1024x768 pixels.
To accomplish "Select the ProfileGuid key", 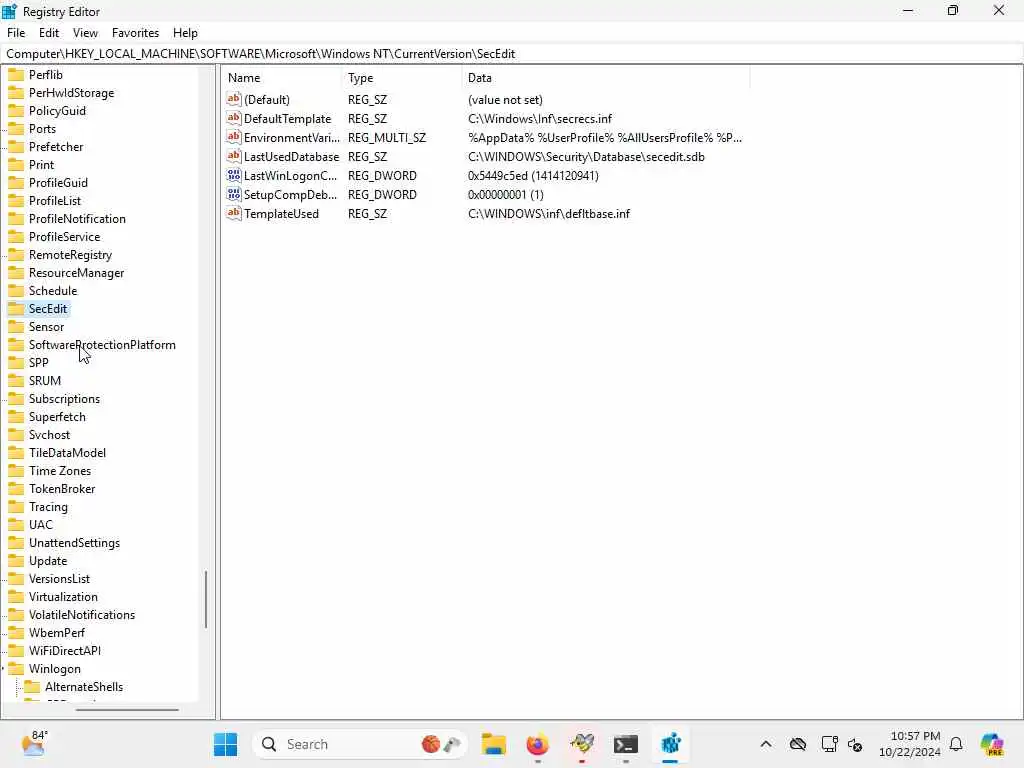I will [x=58, y=183].
